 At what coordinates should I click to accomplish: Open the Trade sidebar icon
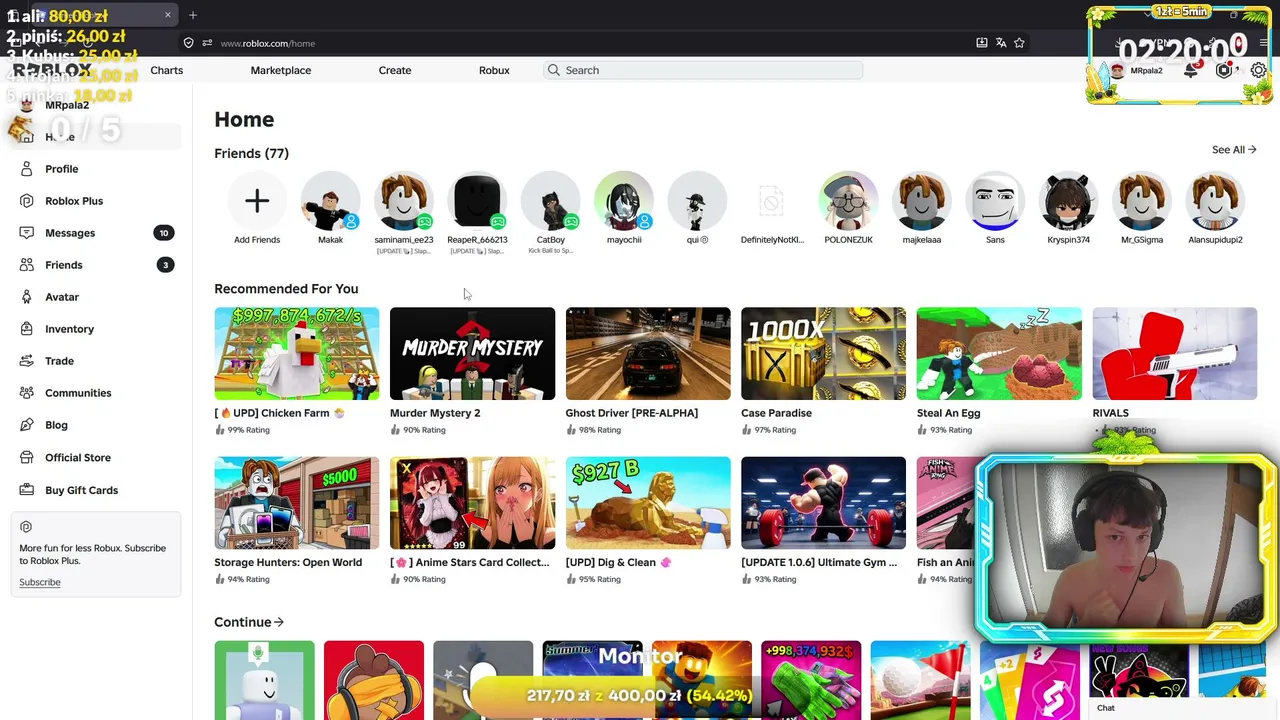pyautogui.click(x=27, y=361)
